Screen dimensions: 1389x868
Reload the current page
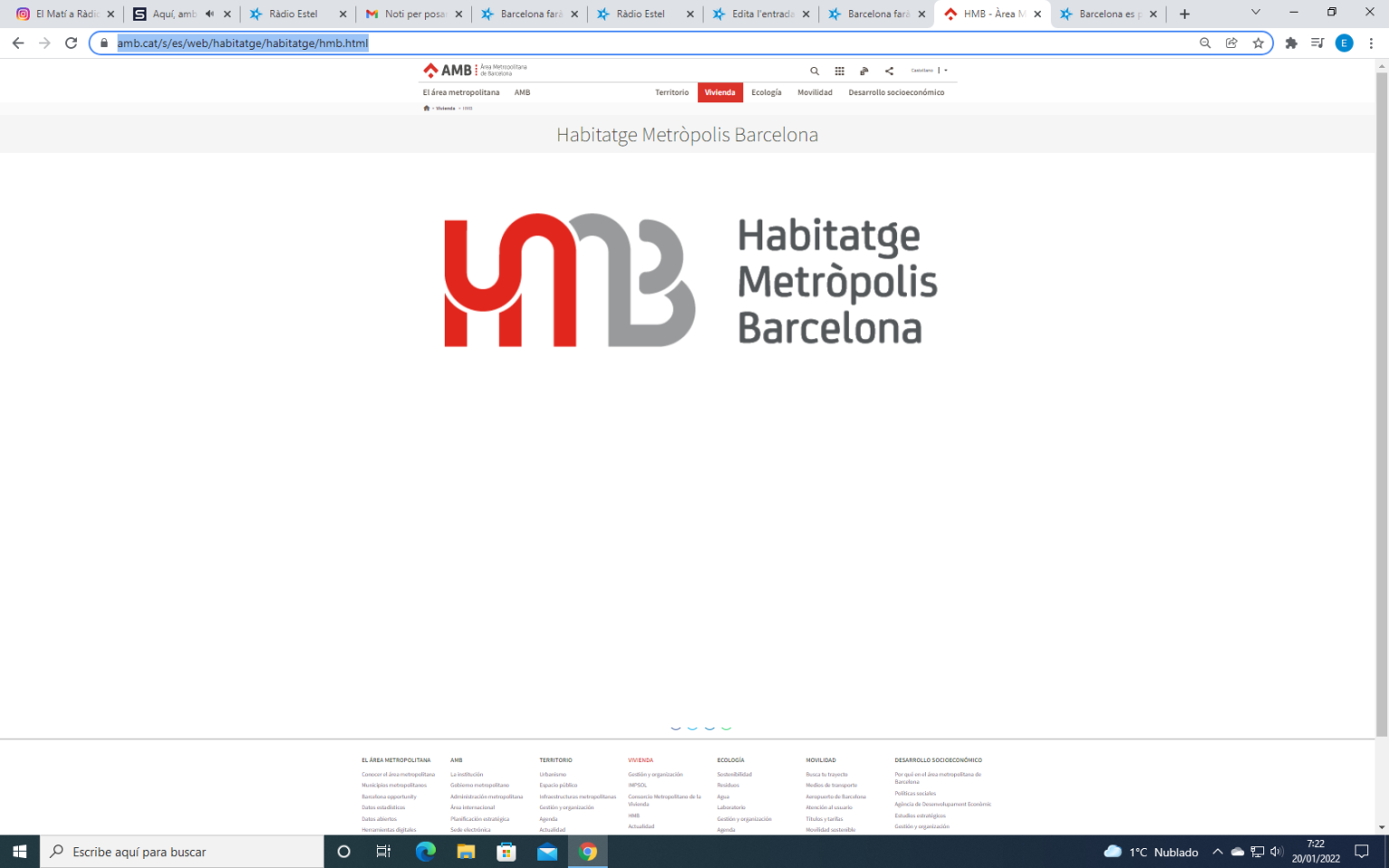(71, 42)
